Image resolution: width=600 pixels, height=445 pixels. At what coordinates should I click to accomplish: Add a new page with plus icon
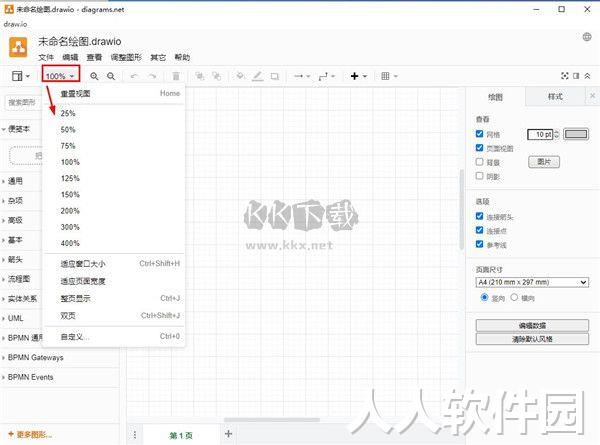(x=228, y=434)
